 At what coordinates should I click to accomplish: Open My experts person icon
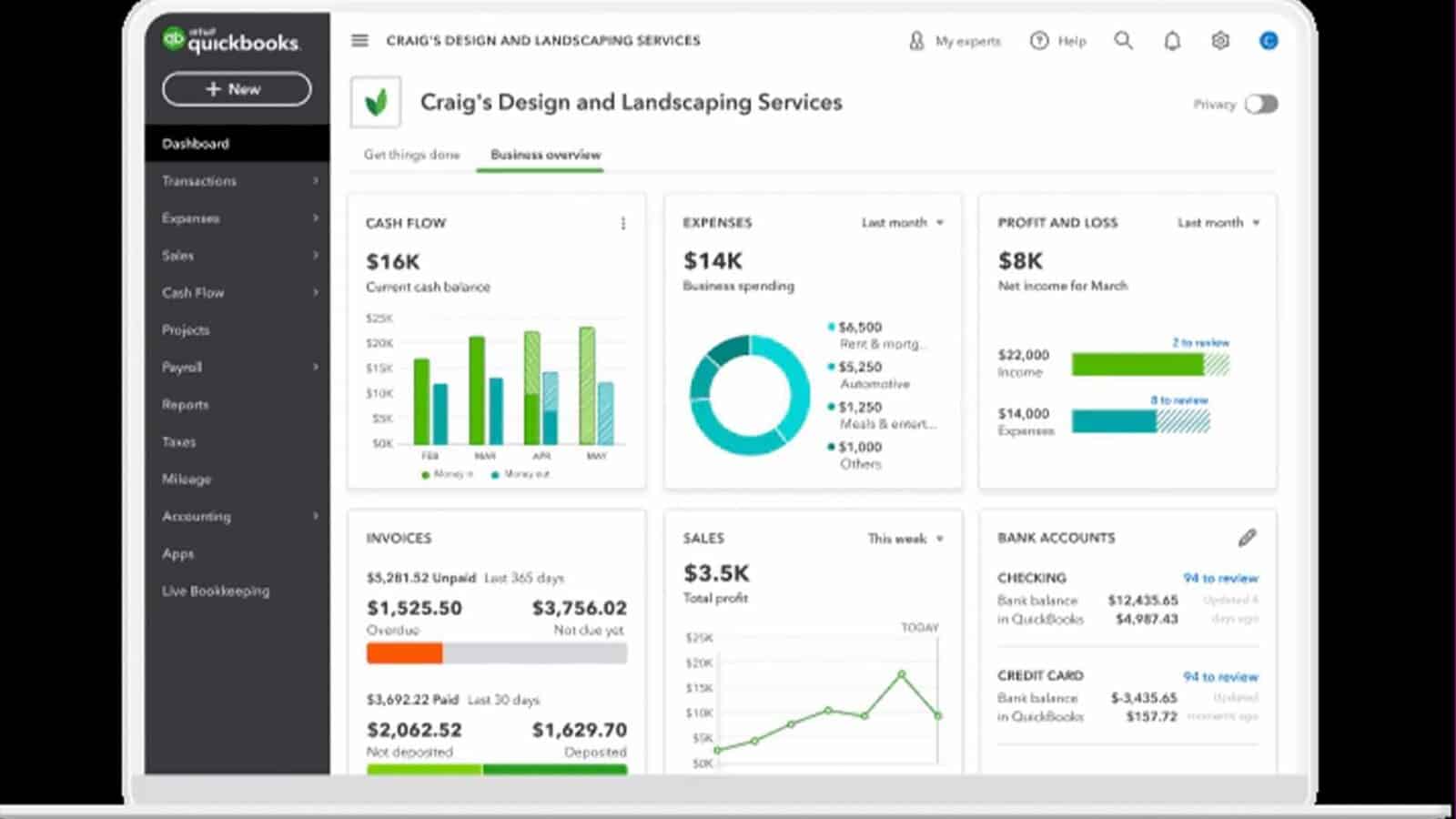pyautogui.click(x=916, y=41)
